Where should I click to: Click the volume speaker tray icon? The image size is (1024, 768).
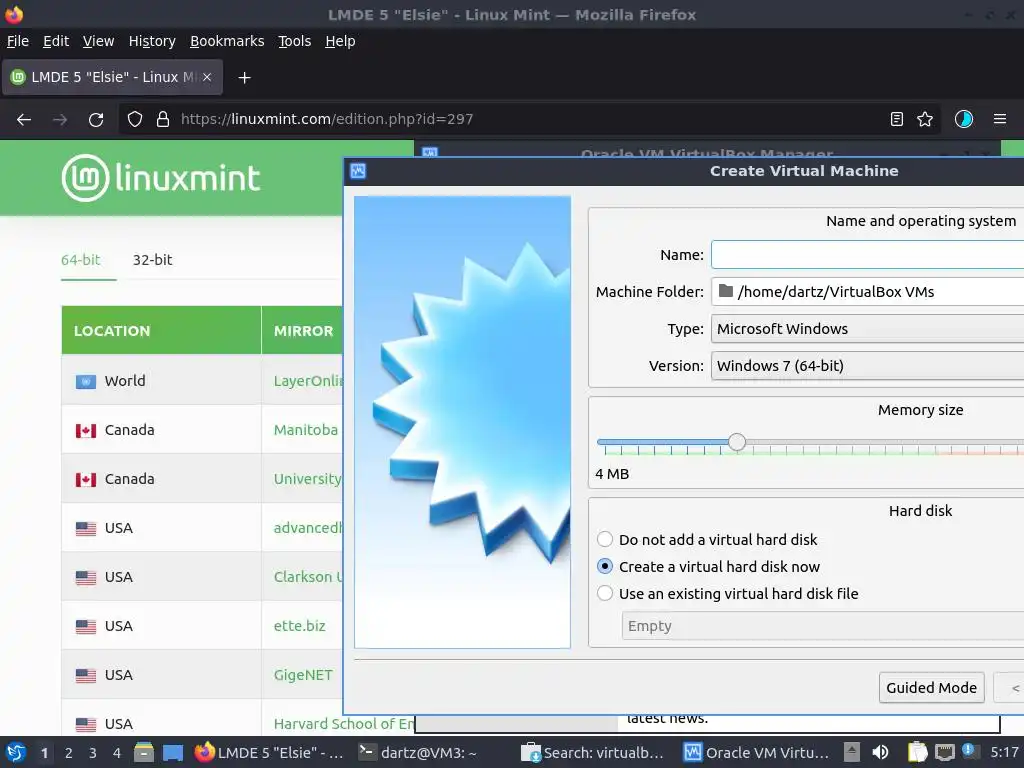tap(880, 752)
